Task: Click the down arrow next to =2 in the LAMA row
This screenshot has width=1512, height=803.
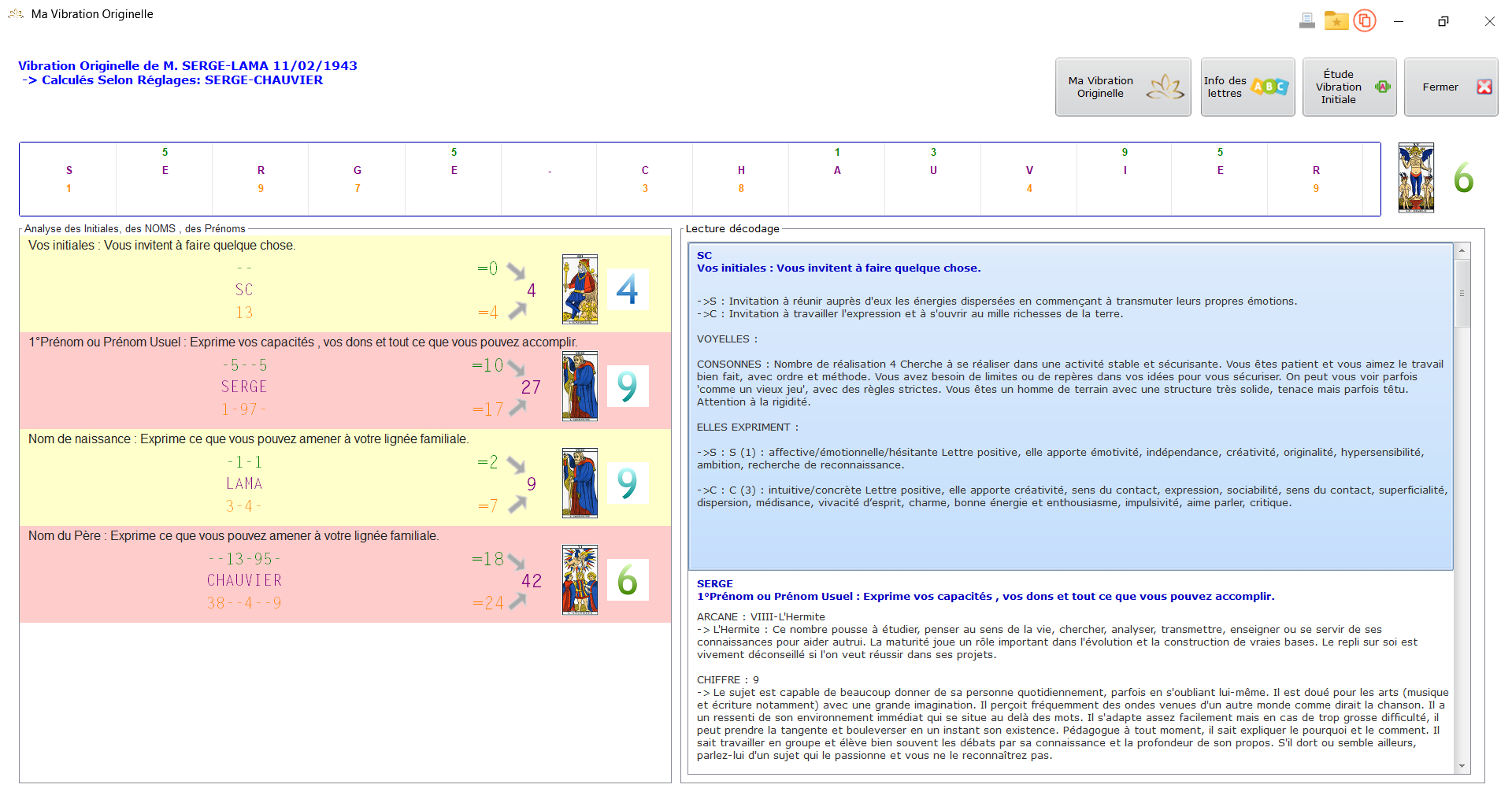Action: click(517, 464)
